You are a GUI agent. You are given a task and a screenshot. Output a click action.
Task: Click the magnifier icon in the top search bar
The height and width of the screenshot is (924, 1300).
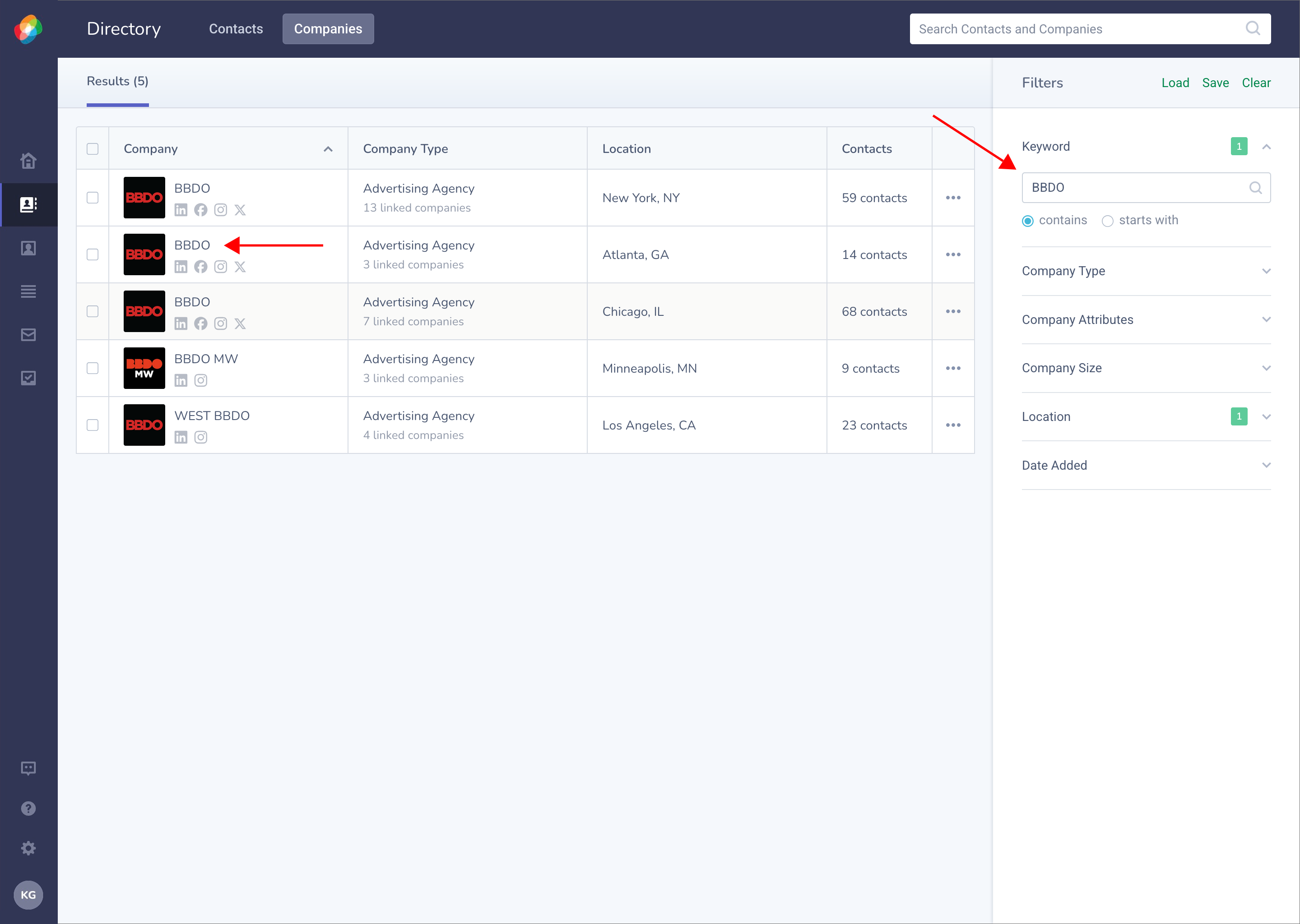tap(1253, 28)
